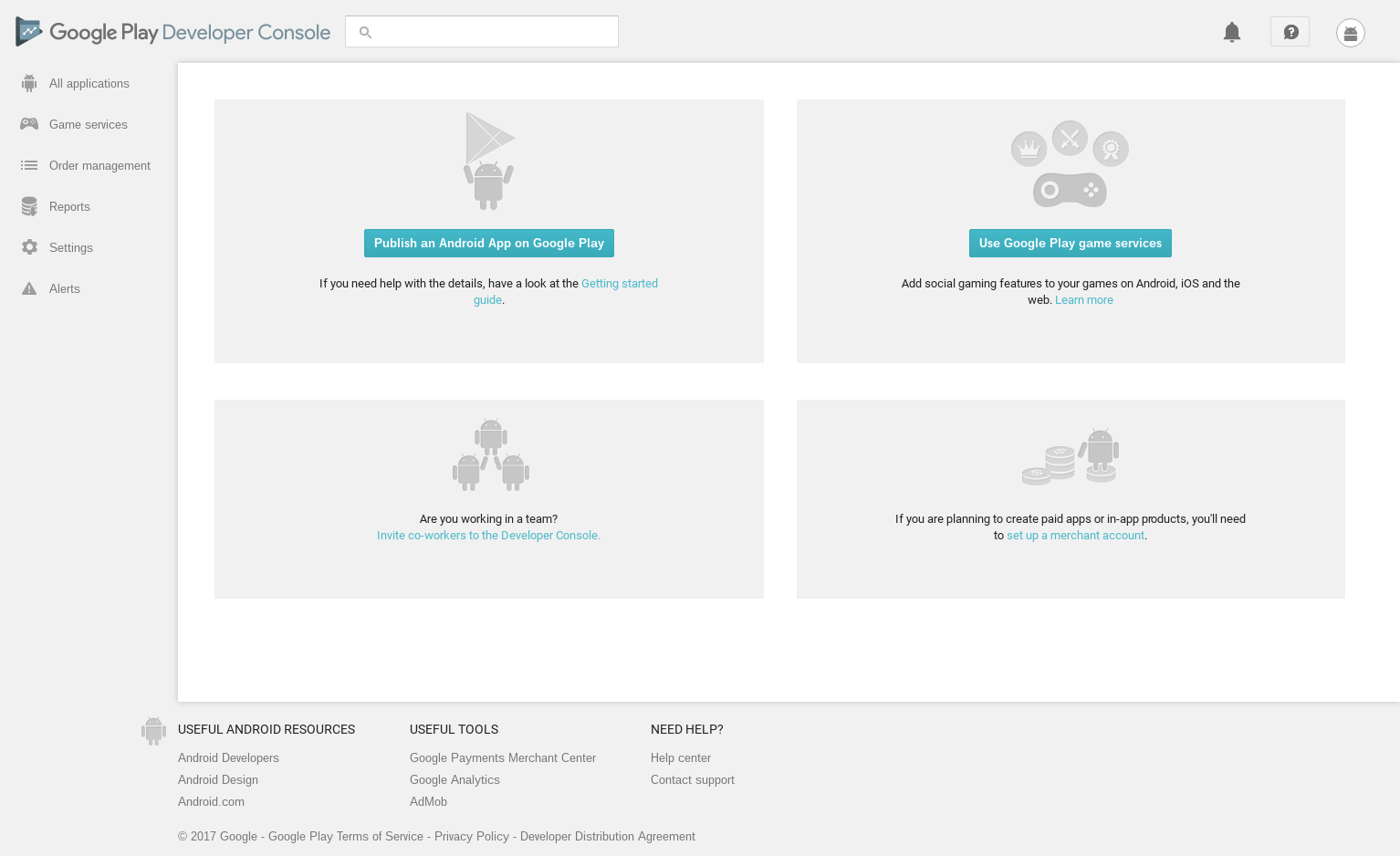This screenshot has width=1400, height=856.
Task: Click the Order management list icon
Action: [x=29, y=165]
